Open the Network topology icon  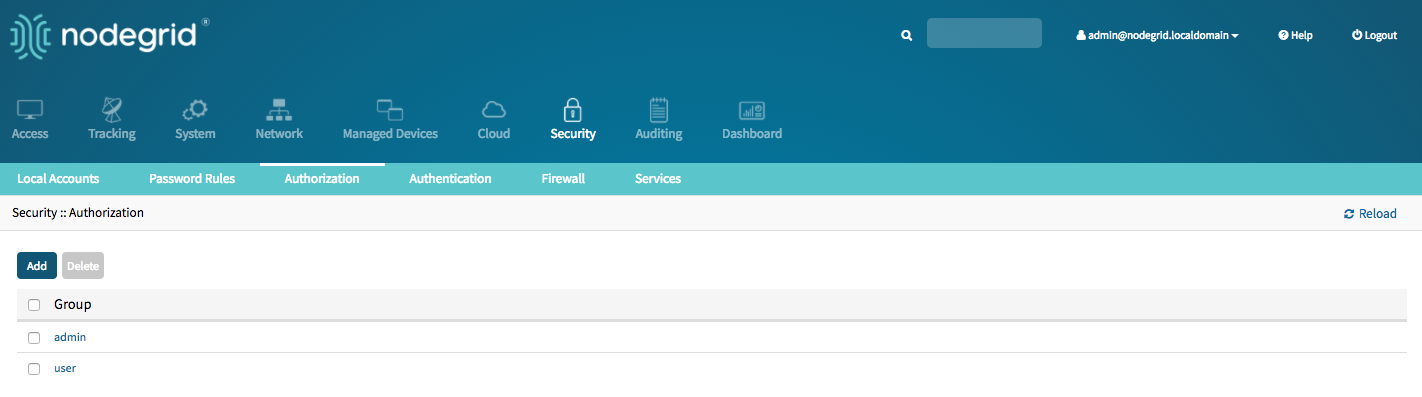279,109
